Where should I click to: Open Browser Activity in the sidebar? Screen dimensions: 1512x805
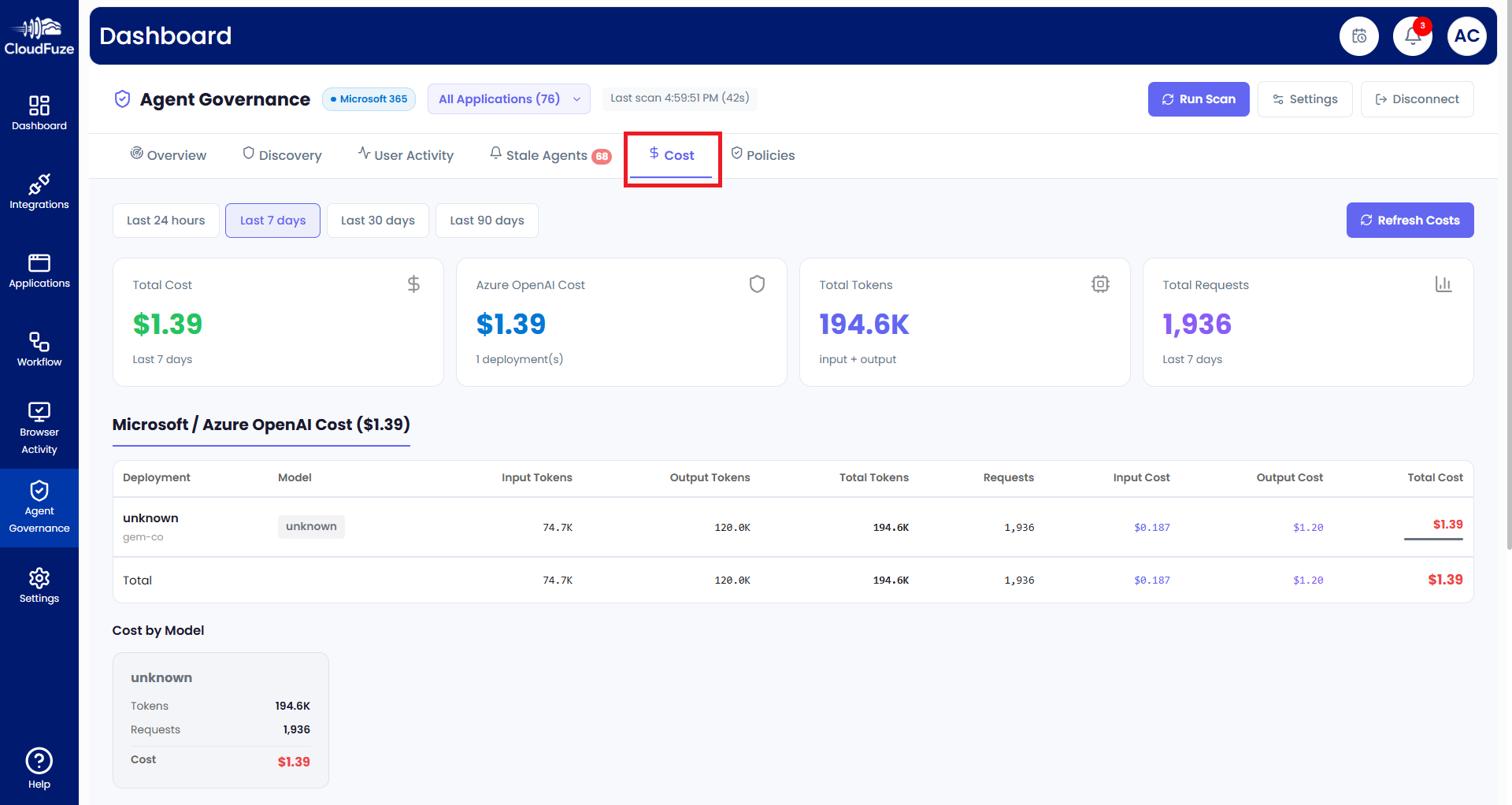39,428
